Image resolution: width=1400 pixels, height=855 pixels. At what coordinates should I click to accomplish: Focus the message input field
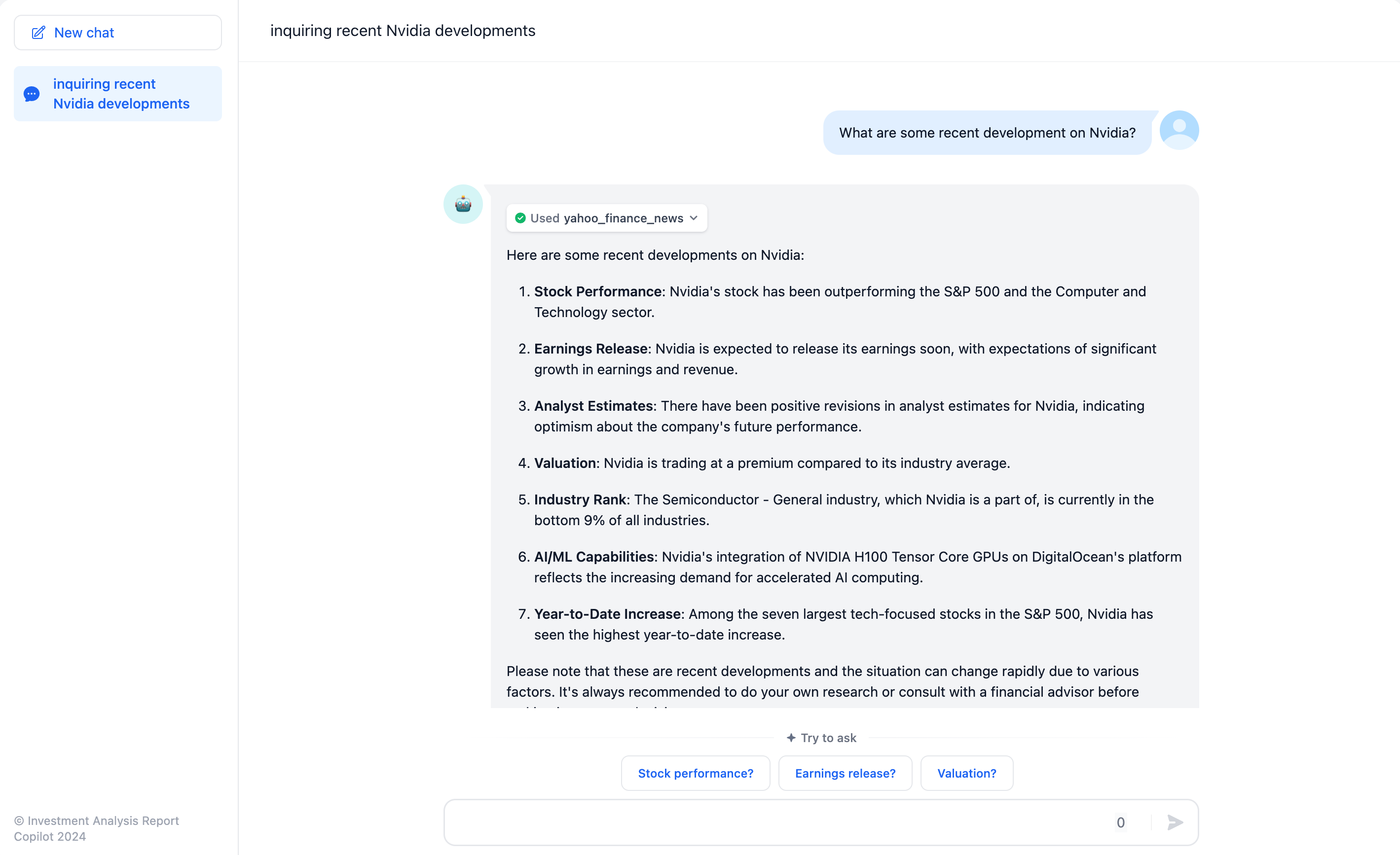[x=773, y=822]
